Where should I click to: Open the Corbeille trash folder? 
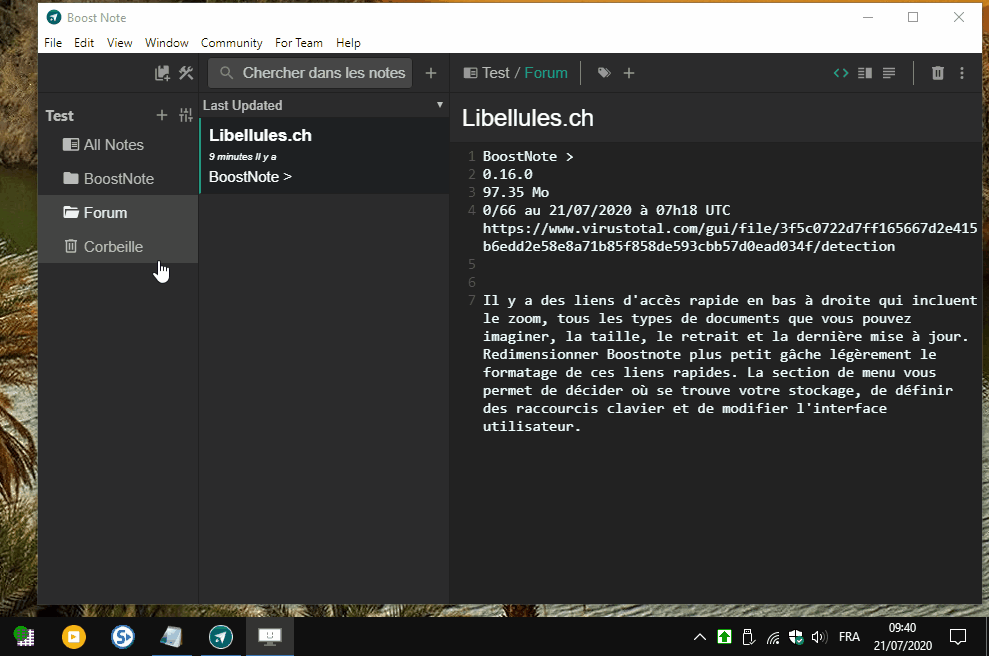(x=118, y=247)
